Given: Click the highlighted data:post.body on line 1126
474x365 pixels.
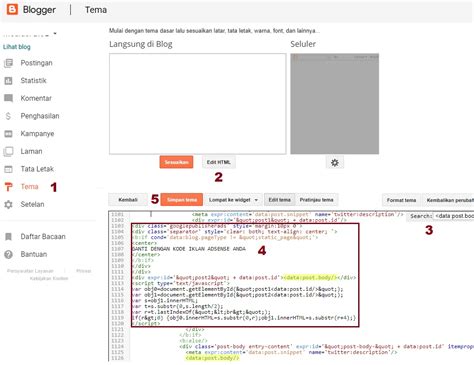Looking at the screenshot, I should pyautogui.click(x=213, y=358).
